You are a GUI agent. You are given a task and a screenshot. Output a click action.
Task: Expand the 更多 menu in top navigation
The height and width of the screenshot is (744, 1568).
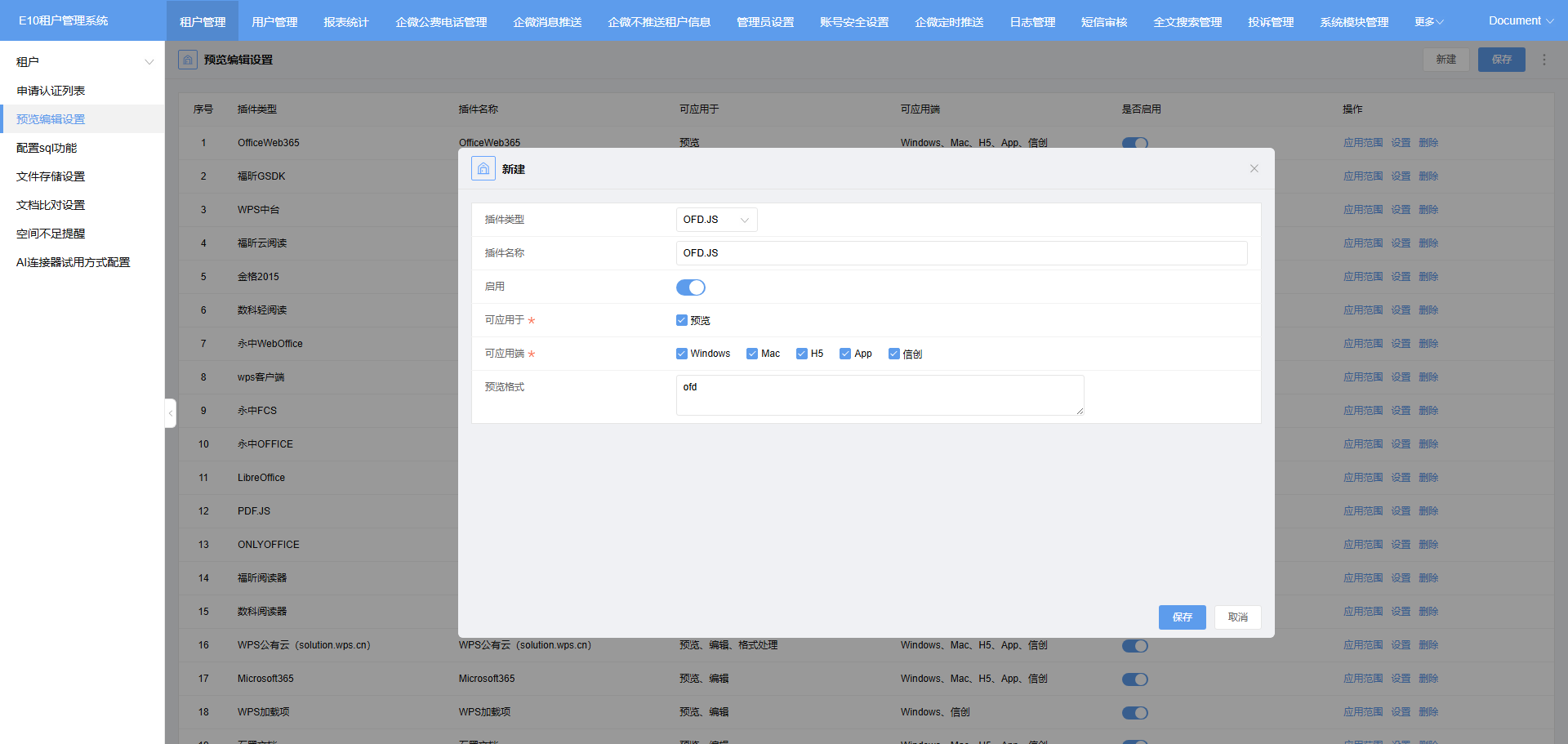point(1428,21)
